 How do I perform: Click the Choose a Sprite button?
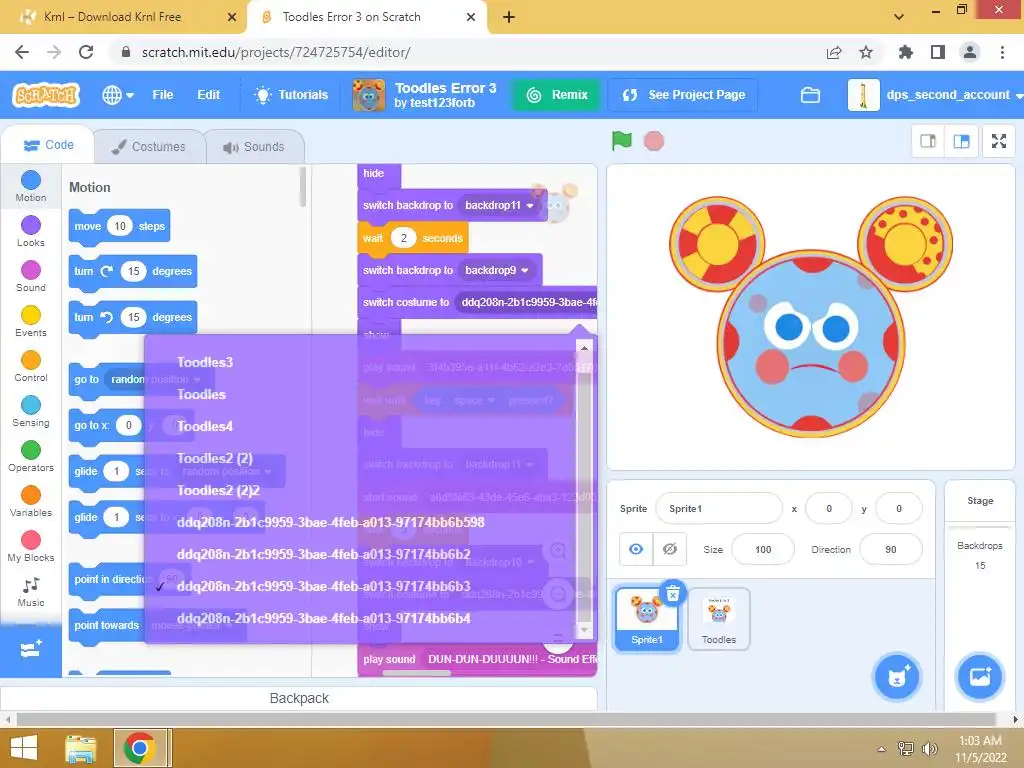pyautogui.click(x=897, y=677)
